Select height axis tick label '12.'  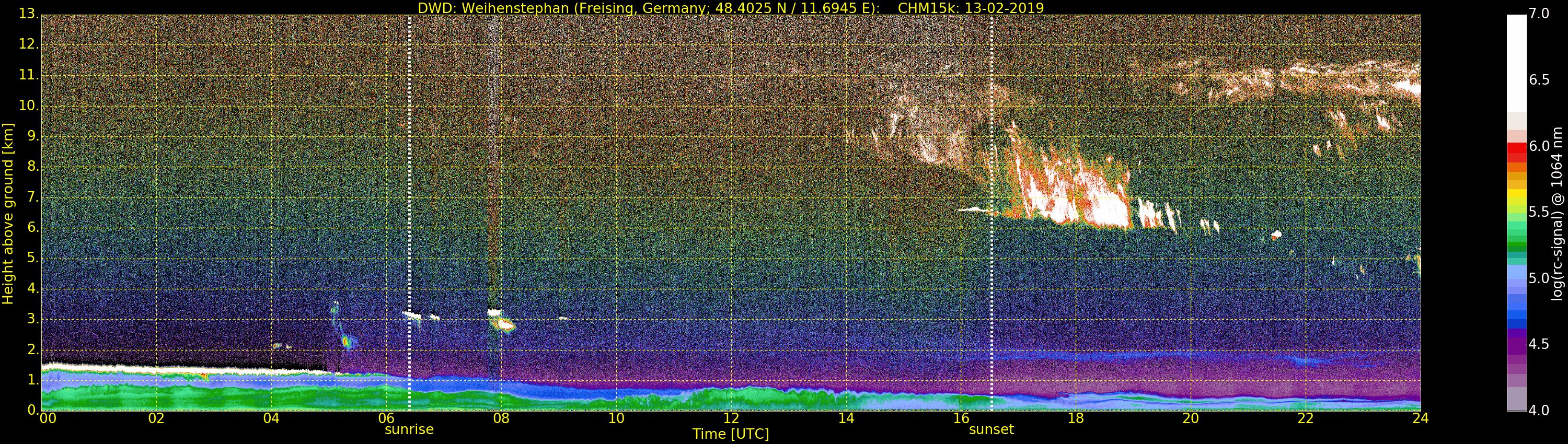(x=29, y=45)
